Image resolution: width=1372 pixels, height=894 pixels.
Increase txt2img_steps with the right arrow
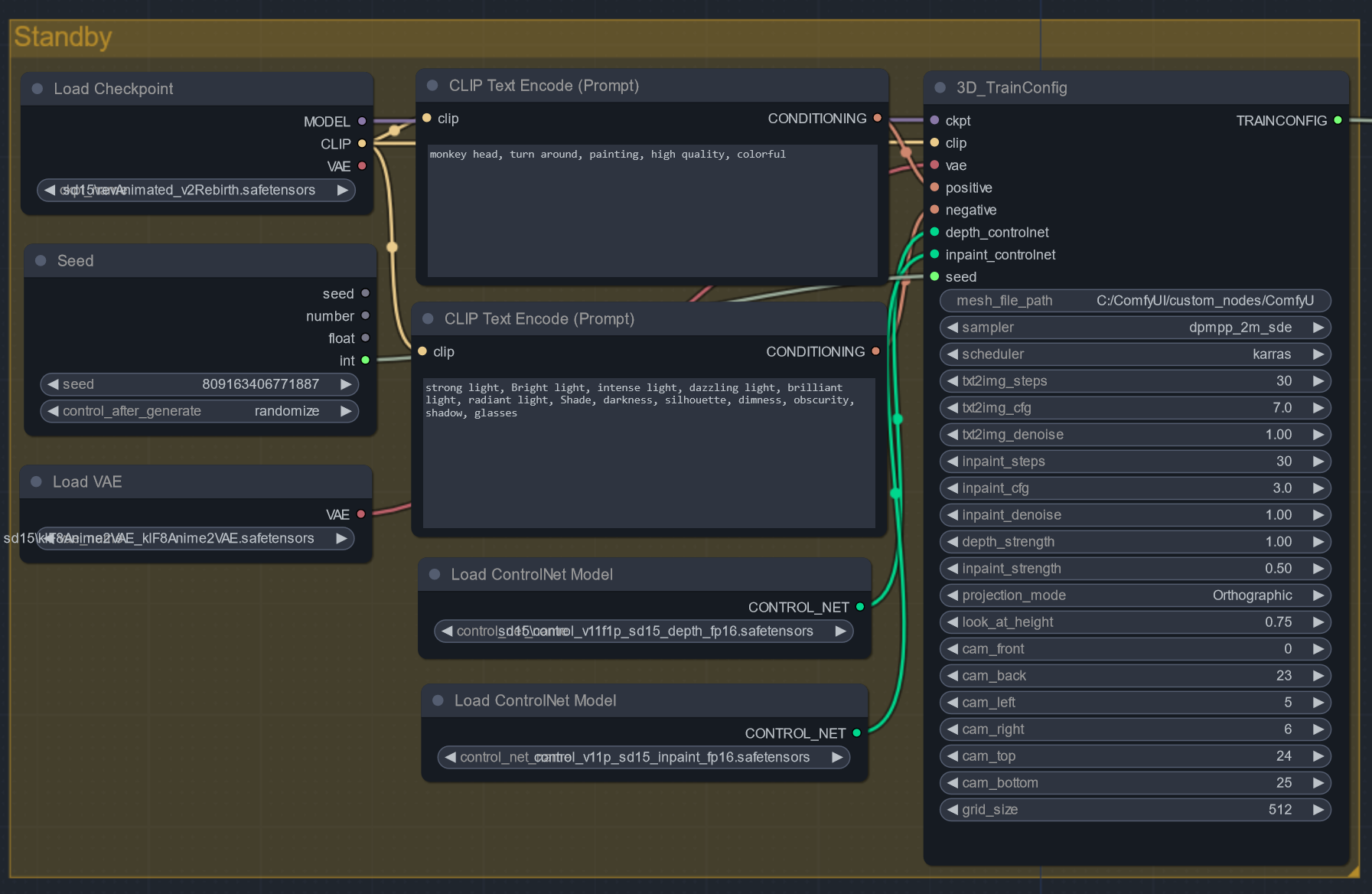tap(1318, 381)
